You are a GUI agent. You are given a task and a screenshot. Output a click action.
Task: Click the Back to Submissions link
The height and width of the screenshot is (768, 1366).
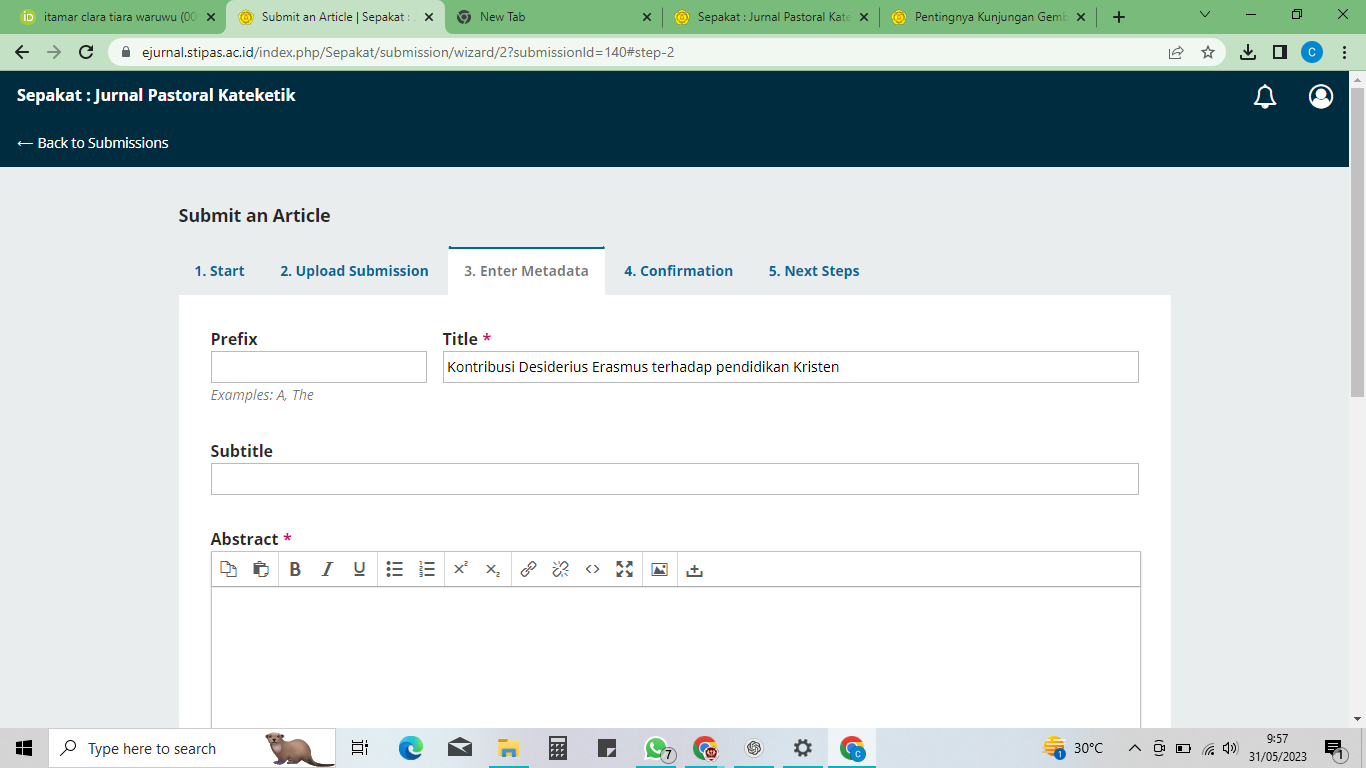coord(93,143)
